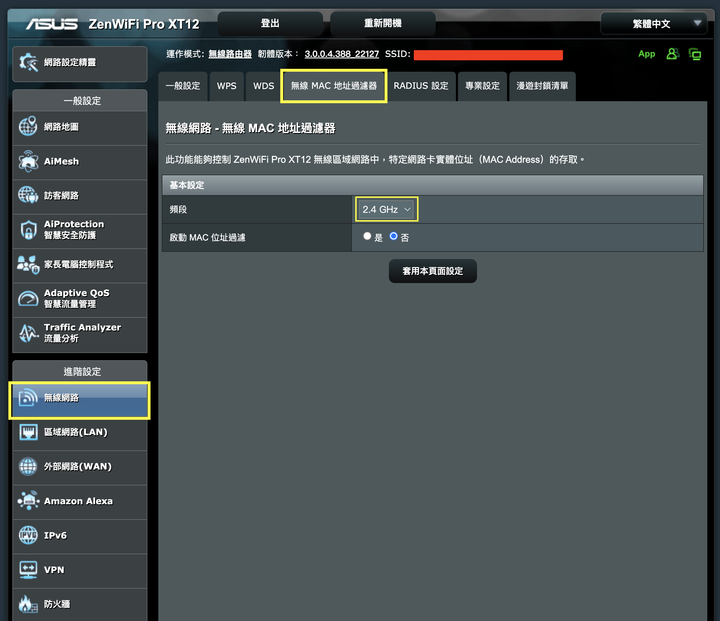
Task: Open the 繁體中文 language dropdown
Action: coord(653,23)
